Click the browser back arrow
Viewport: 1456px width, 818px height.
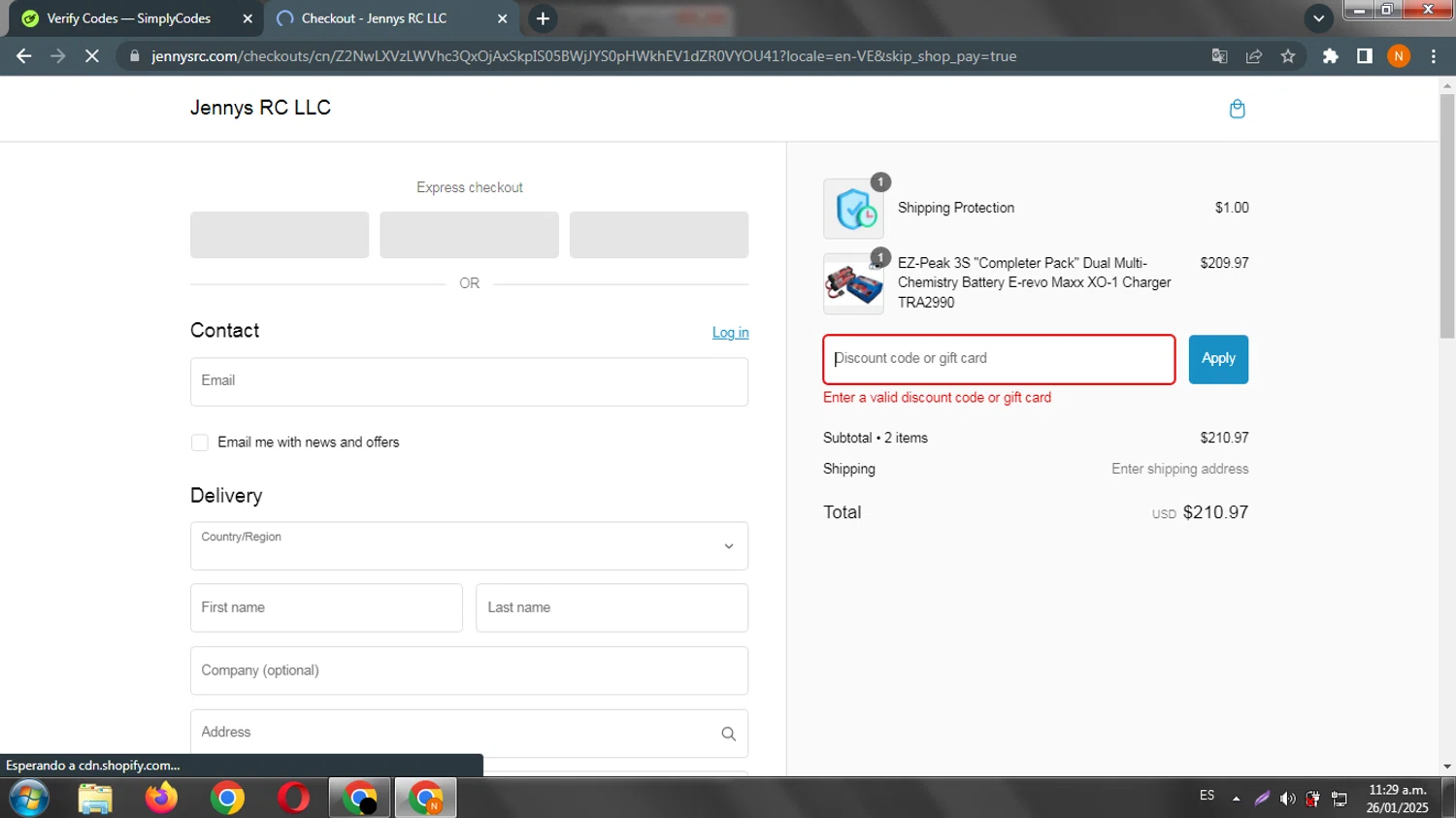pos(24,56)
